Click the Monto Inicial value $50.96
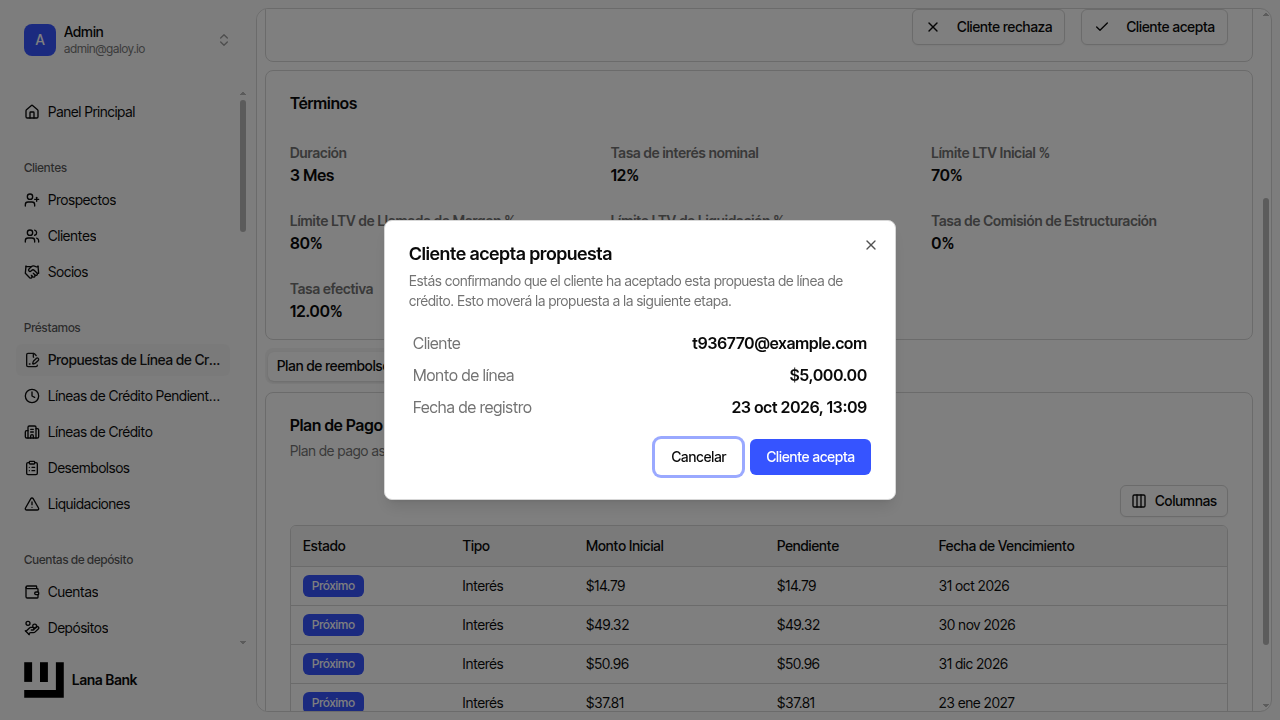The image size is (1280, 720). click(x=606, y=664)
